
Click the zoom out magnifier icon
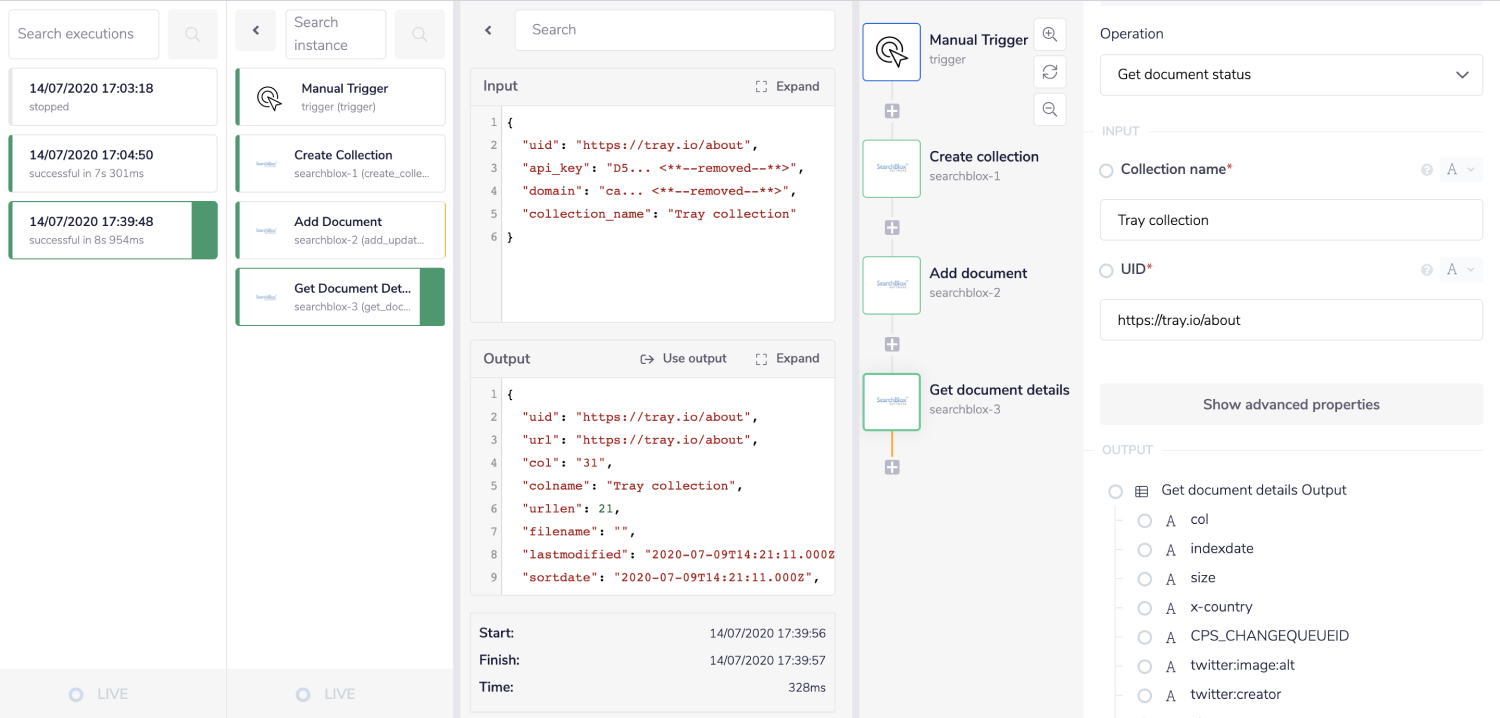(x=1049, y=109)
